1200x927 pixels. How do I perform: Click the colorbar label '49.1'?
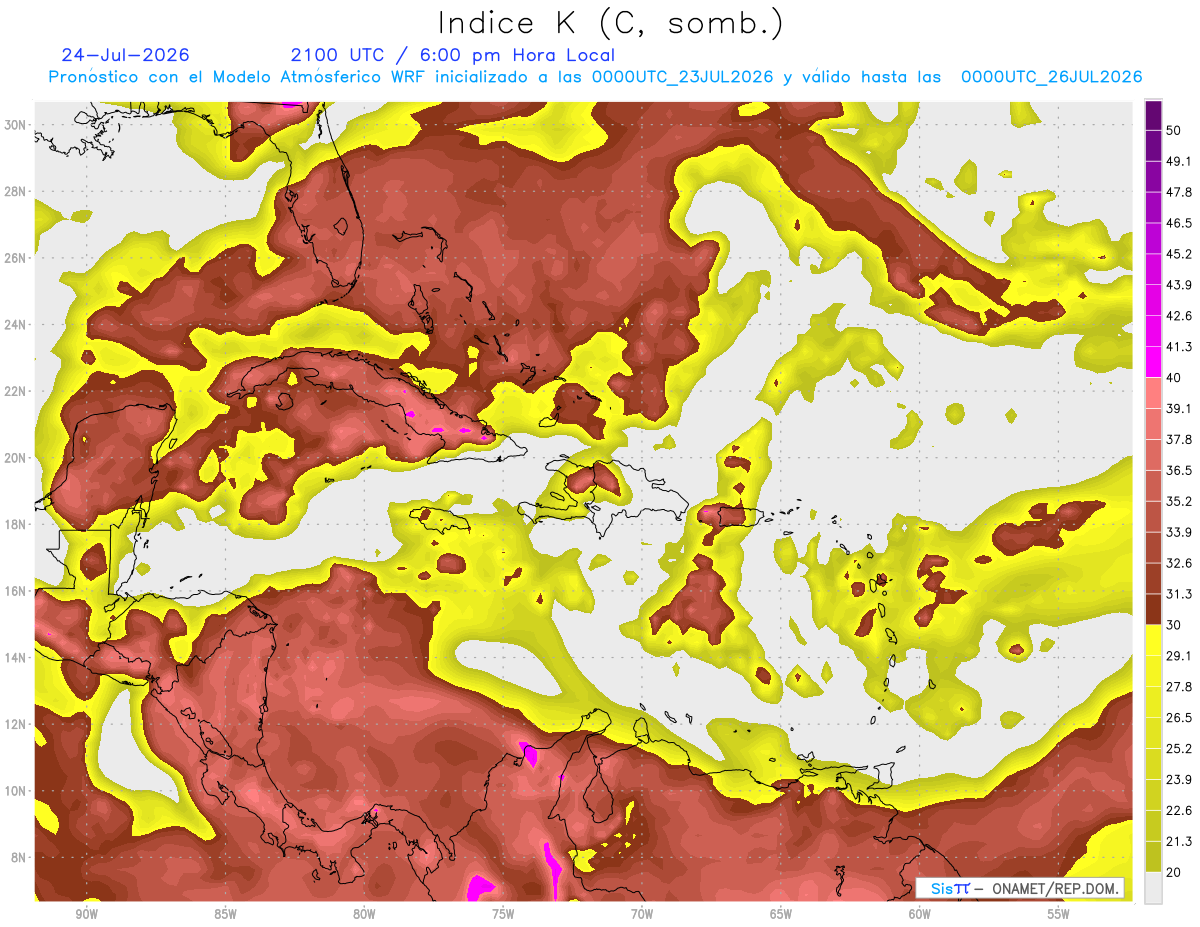tap(1180, 161)
